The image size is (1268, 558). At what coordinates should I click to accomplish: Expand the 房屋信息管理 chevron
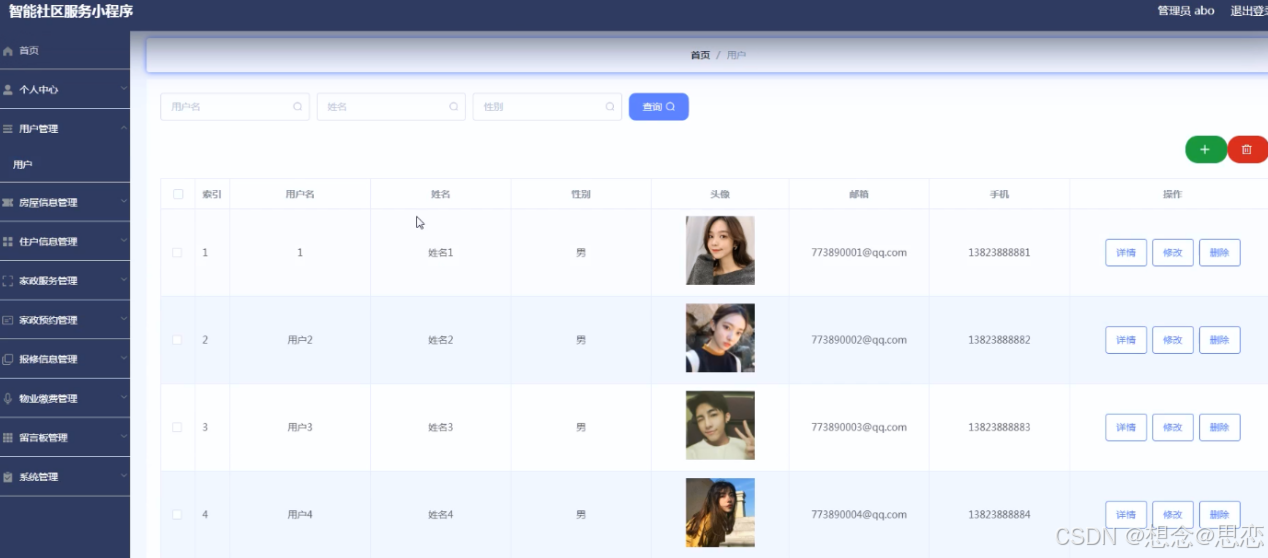pos(124,202)
